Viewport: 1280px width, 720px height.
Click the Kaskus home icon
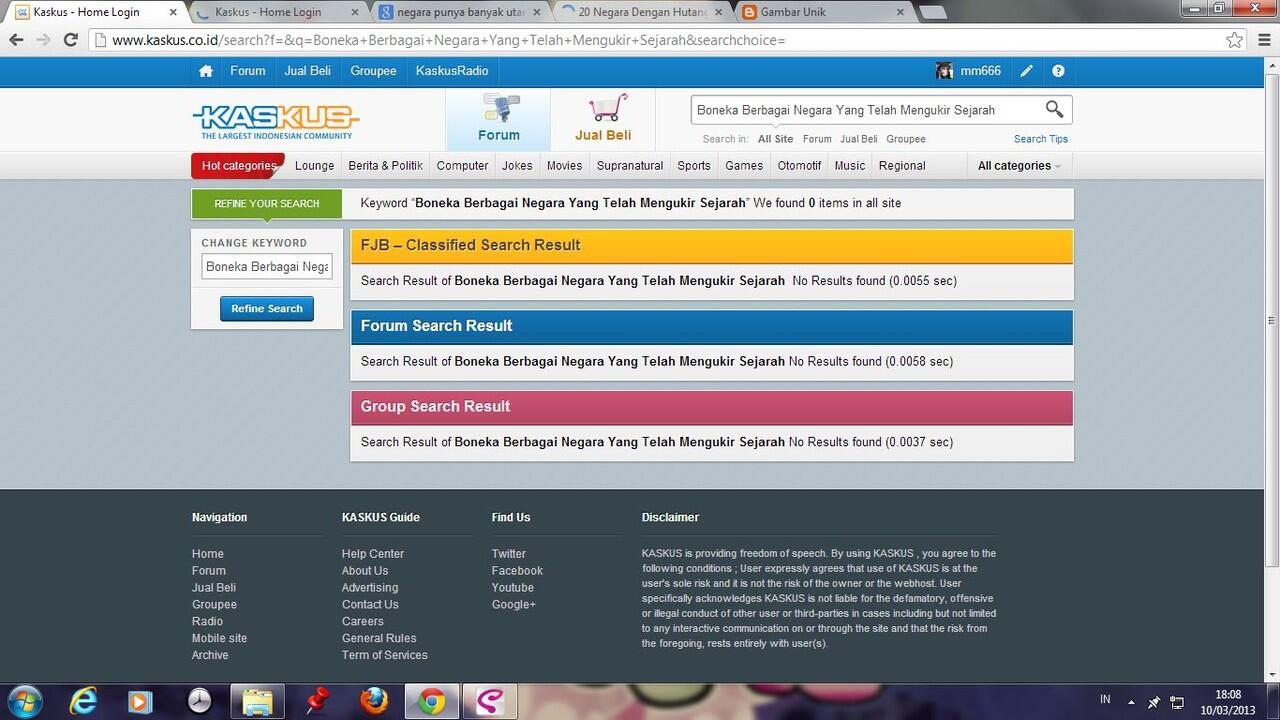206,71
